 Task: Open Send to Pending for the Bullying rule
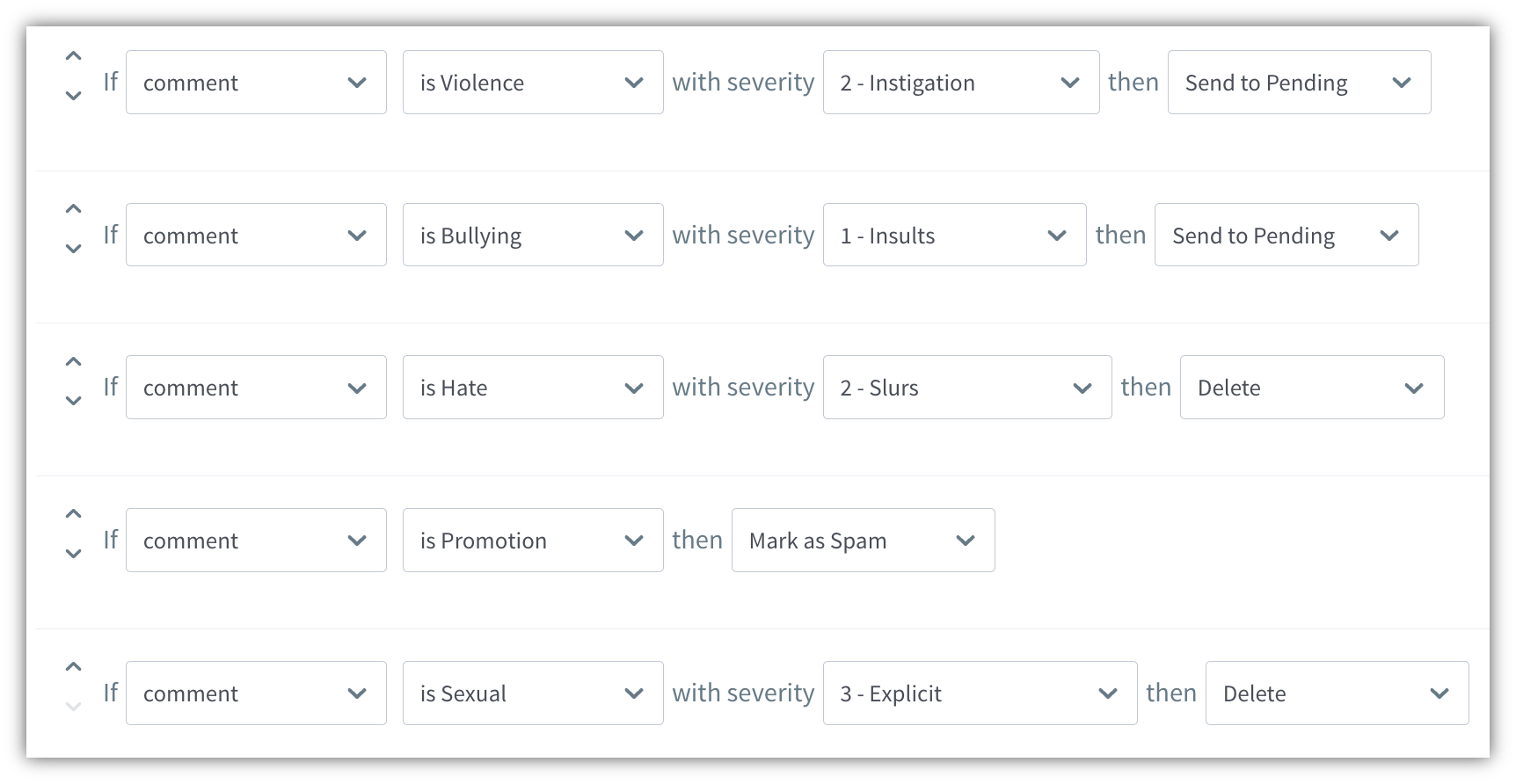coord(1286,235)
